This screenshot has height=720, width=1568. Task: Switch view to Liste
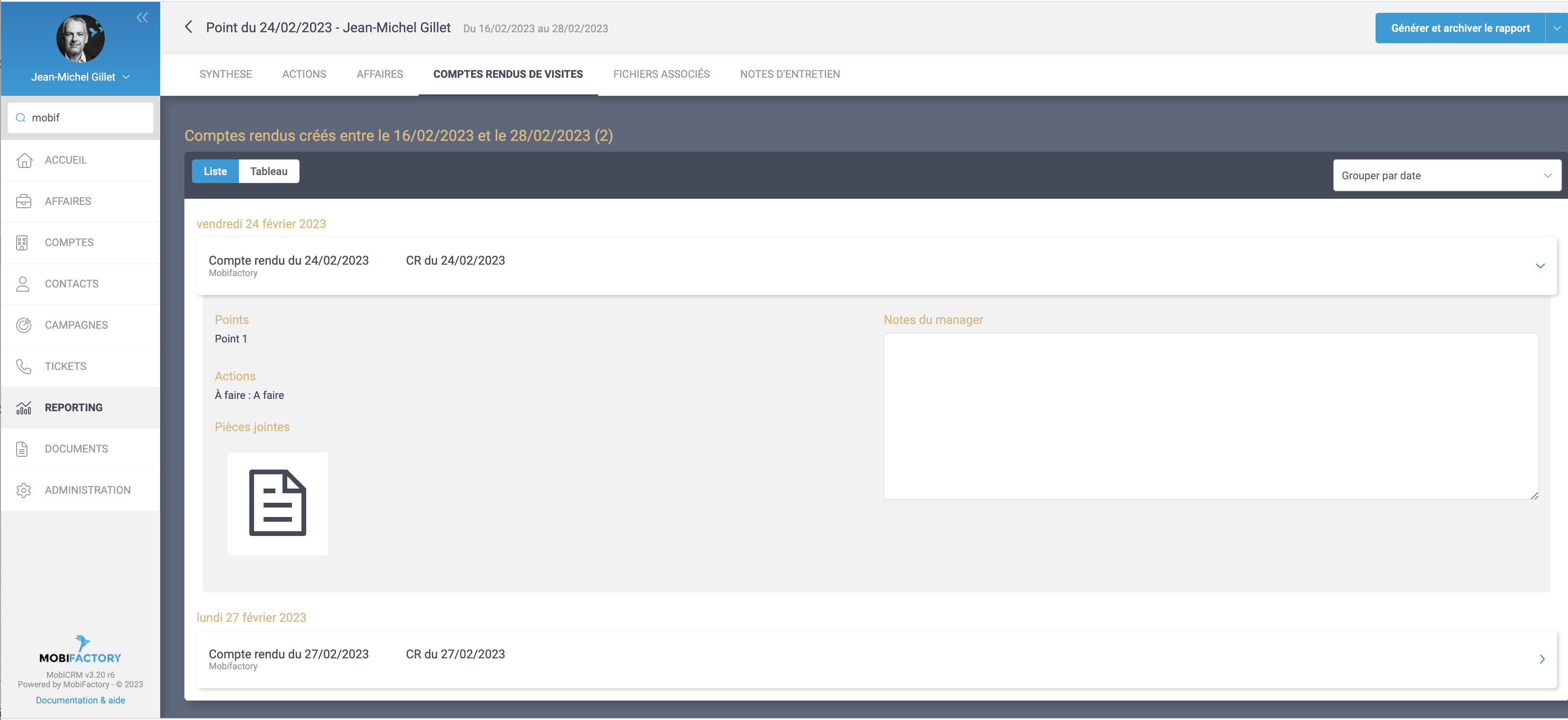[215, 171]
